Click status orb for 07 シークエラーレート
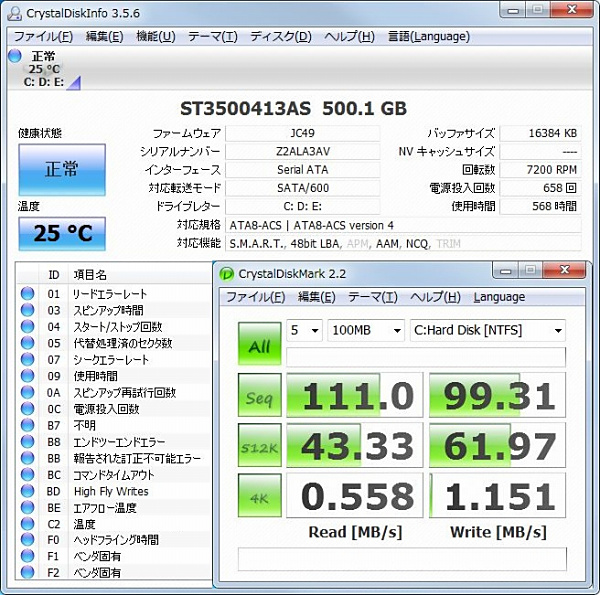600x595 pixels. (27, 359)
